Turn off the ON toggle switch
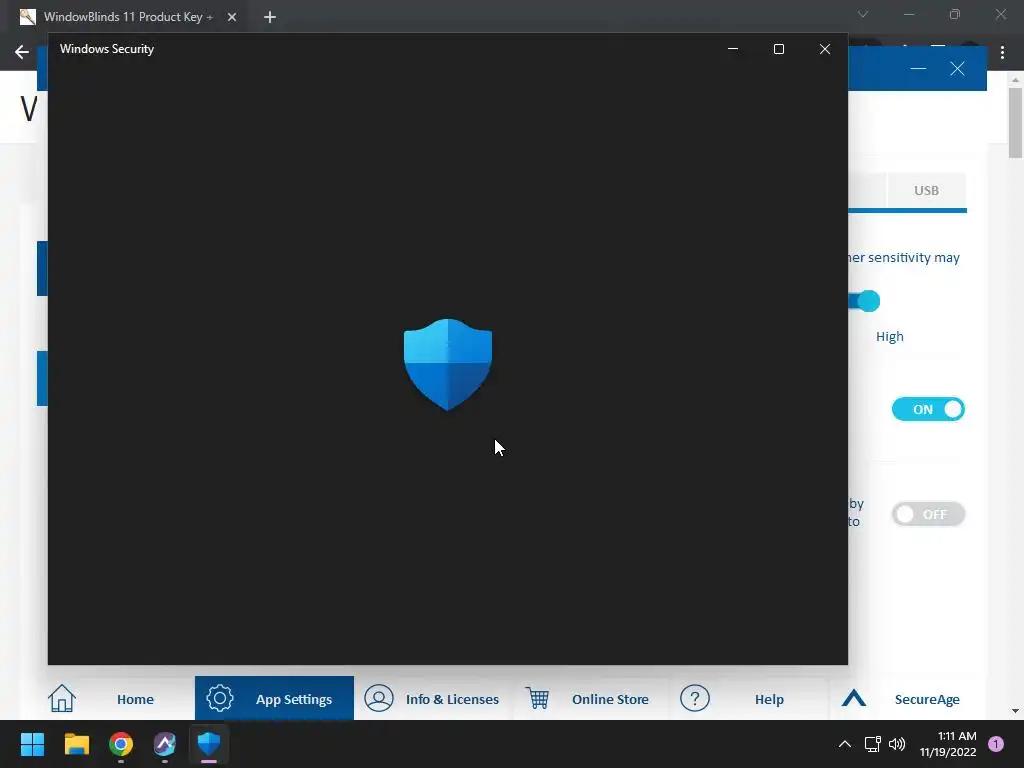Viewport: 1024px width, 768px height. (x=928, y=409)
